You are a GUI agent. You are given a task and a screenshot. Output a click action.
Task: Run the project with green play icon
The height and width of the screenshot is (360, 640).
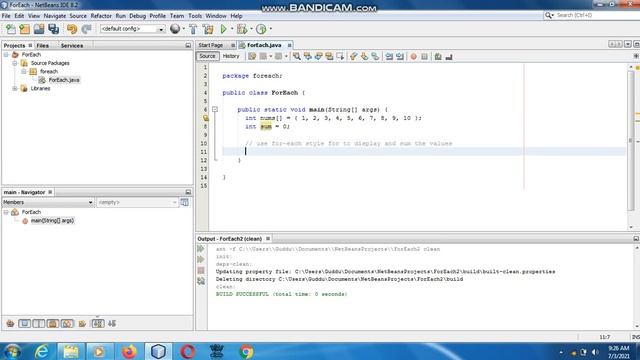[x=223, y=29]
